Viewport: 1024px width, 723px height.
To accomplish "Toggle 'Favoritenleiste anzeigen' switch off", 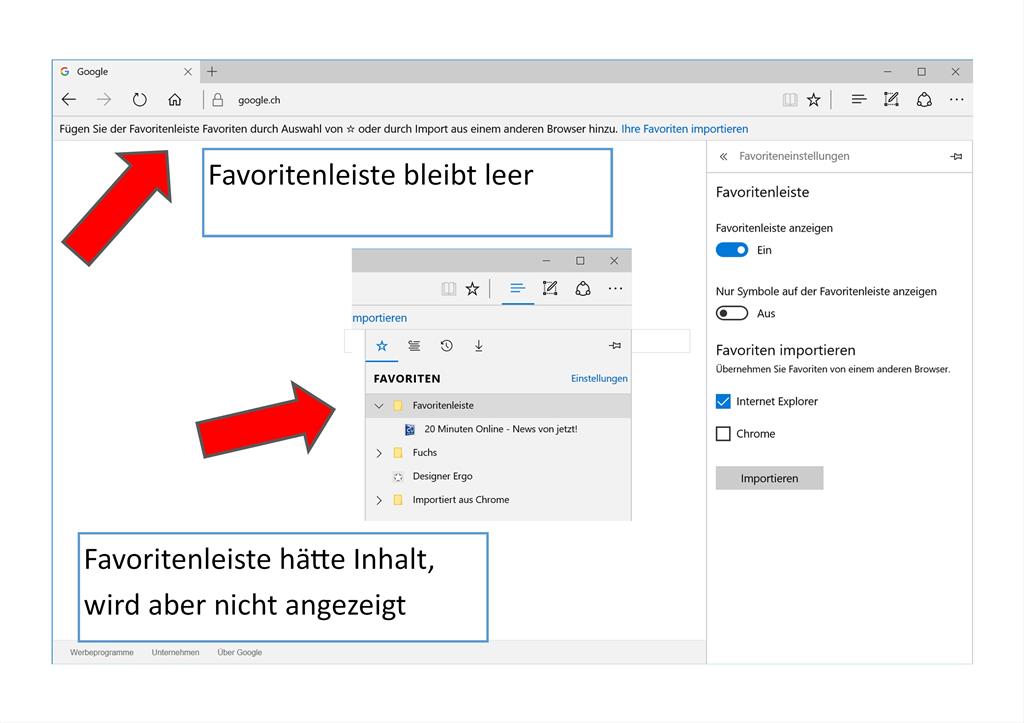I will coord(731,249).
